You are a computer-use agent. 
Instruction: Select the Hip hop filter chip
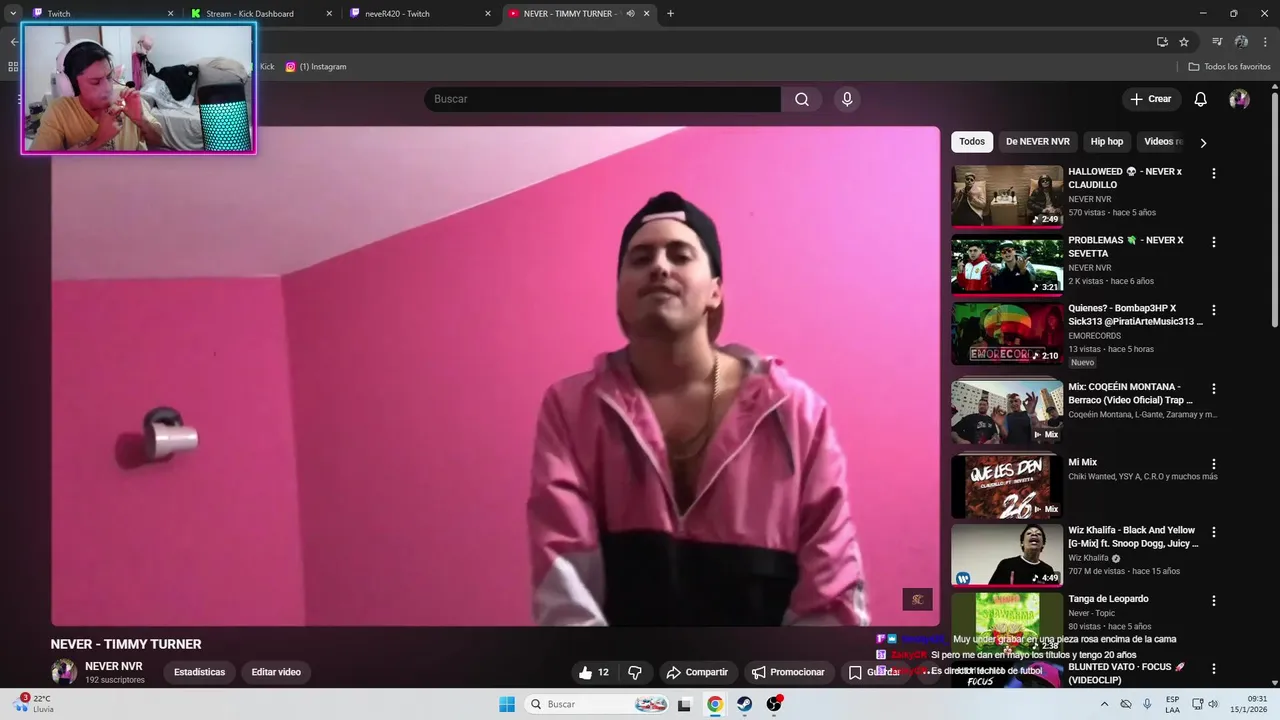pos(1107,142)
